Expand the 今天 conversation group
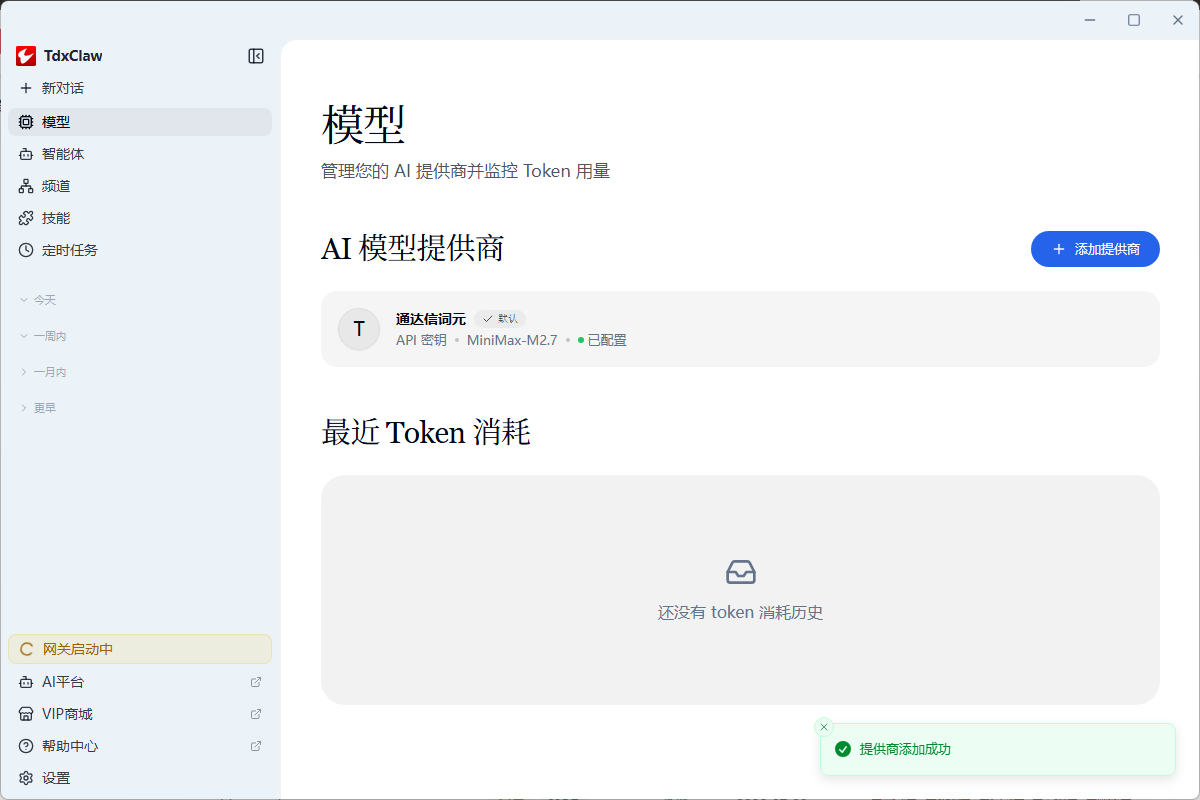This screenshot has height=800, width=1200. pyautogui.click(x=38, y=300)
